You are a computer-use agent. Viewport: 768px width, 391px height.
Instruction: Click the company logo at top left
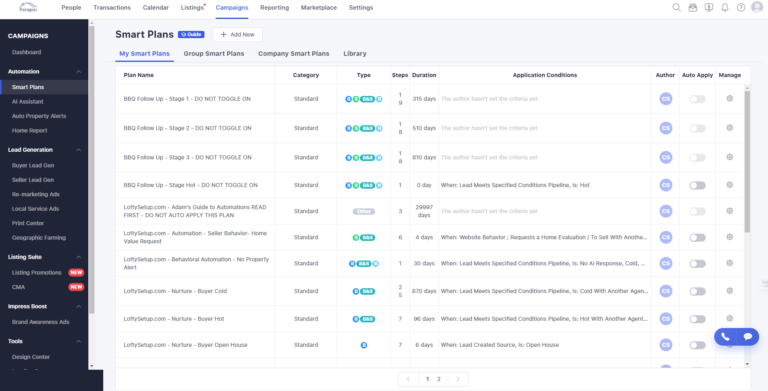pyautogui.click(x=28, y=7)
